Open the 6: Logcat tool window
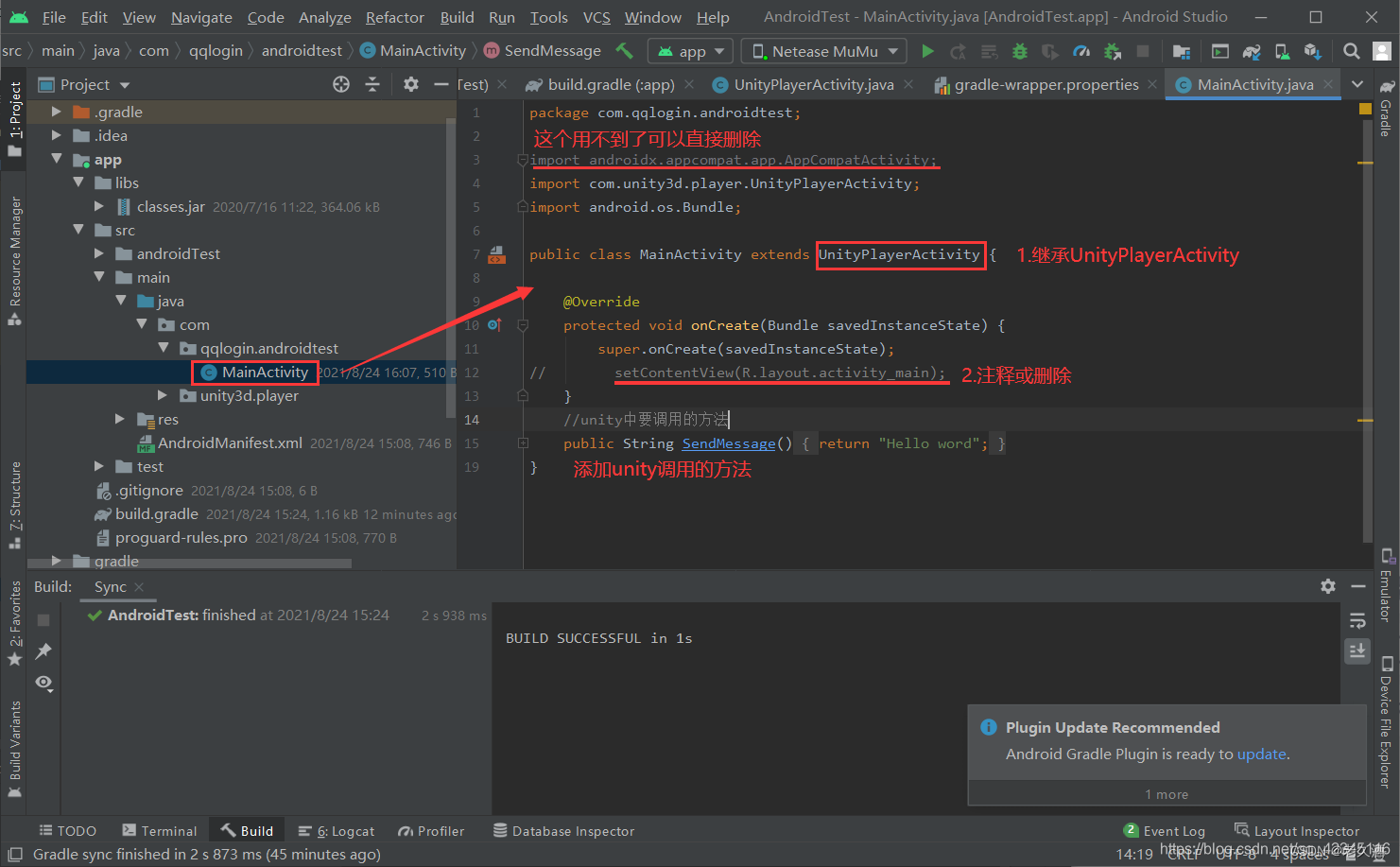The height and width of the screenshot is (867, 1400). (x=336, y=830)
